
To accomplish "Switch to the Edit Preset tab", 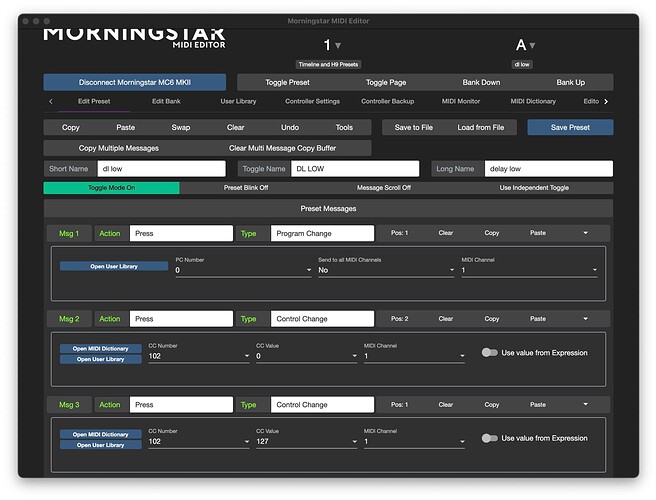I will point(94,101).
